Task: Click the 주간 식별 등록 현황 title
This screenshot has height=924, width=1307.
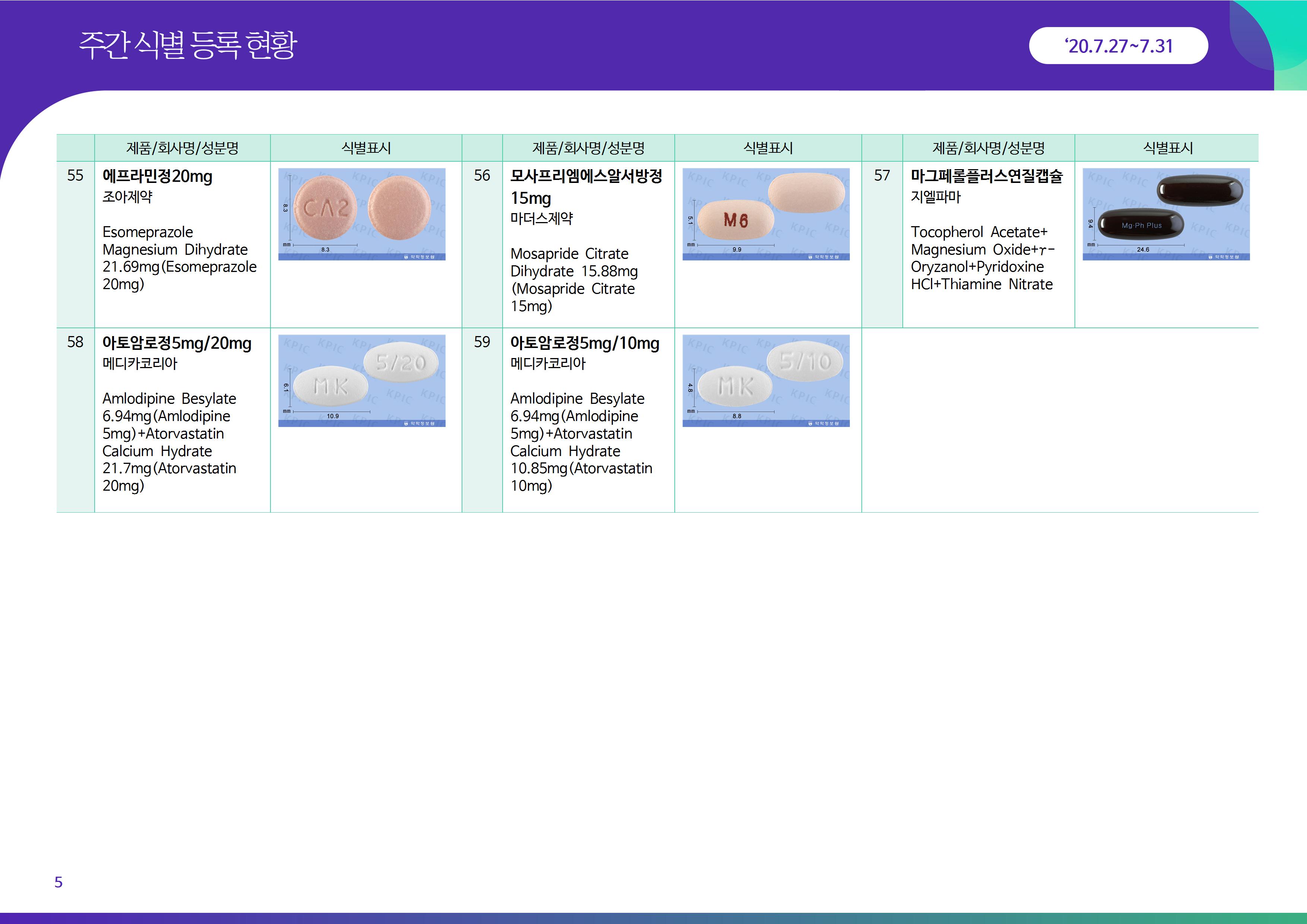Action: click(x=187, y=45)
